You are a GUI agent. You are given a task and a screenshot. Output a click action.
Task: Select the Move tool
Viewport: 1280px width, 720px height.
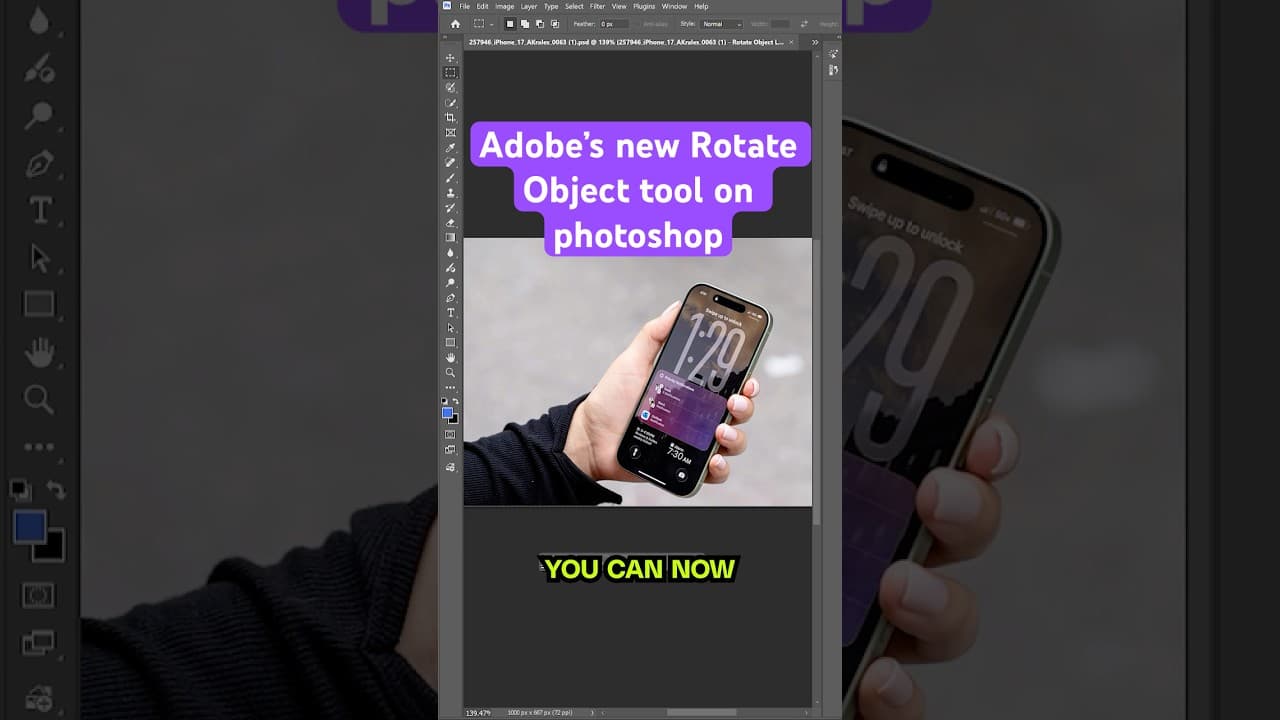450,57
